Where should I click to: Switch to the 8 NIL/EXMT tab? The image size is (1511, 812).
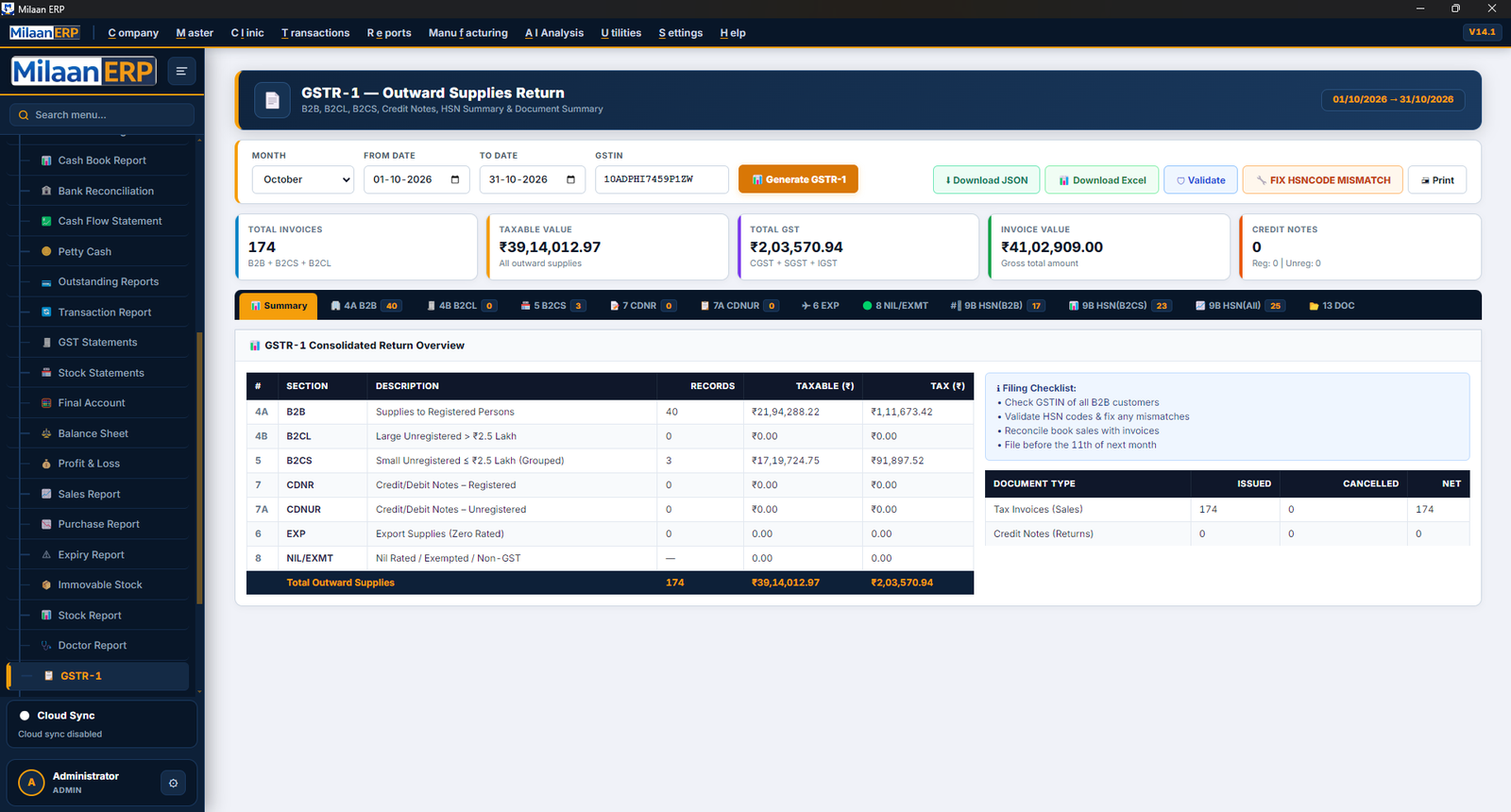coord(895,306)
